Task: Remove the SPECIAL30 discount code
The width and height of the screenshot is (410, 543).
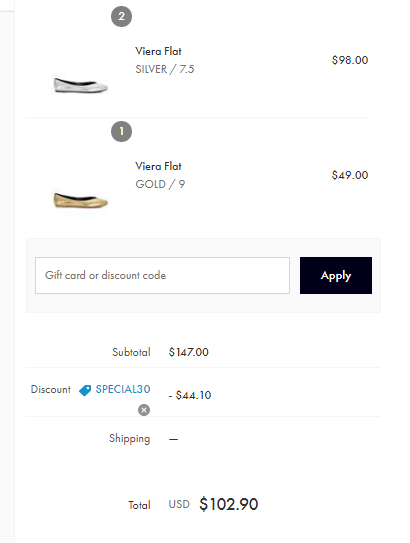Action: click(x=144, y=410)
